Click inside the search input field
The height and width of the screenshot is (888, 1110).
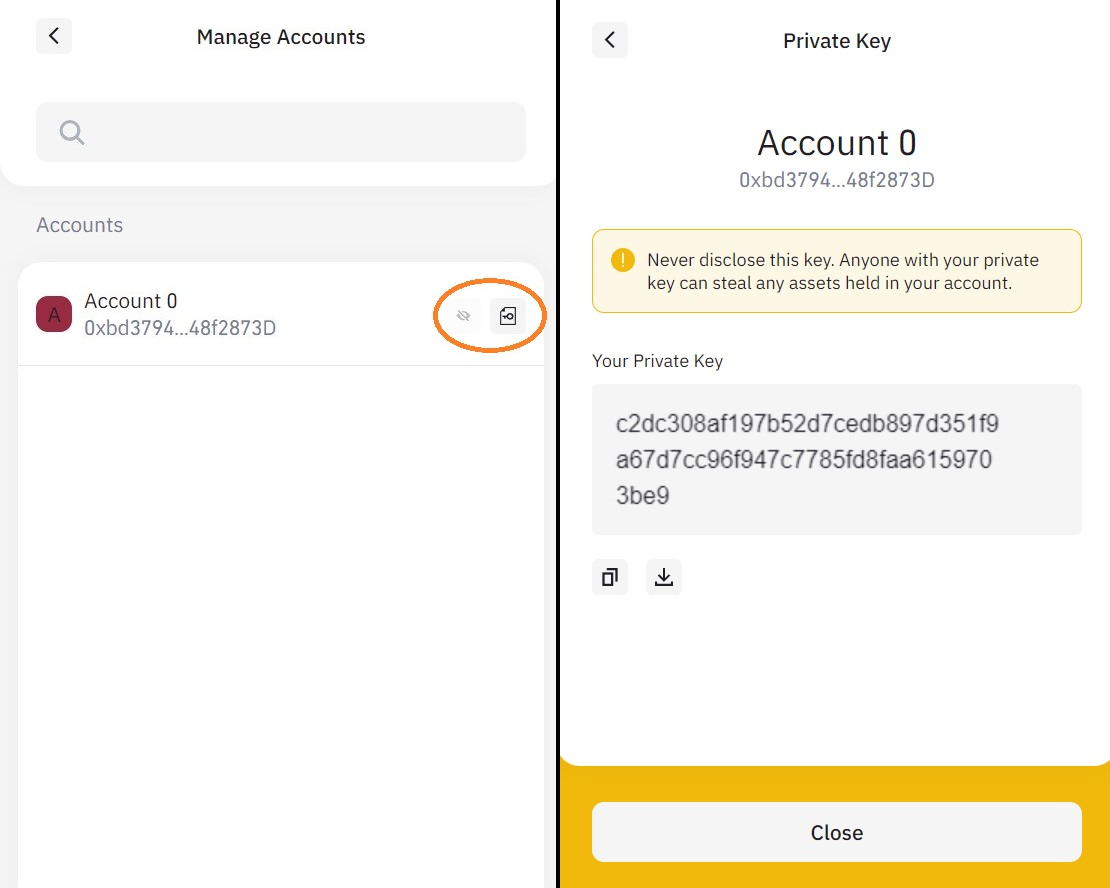pos(280,131)
